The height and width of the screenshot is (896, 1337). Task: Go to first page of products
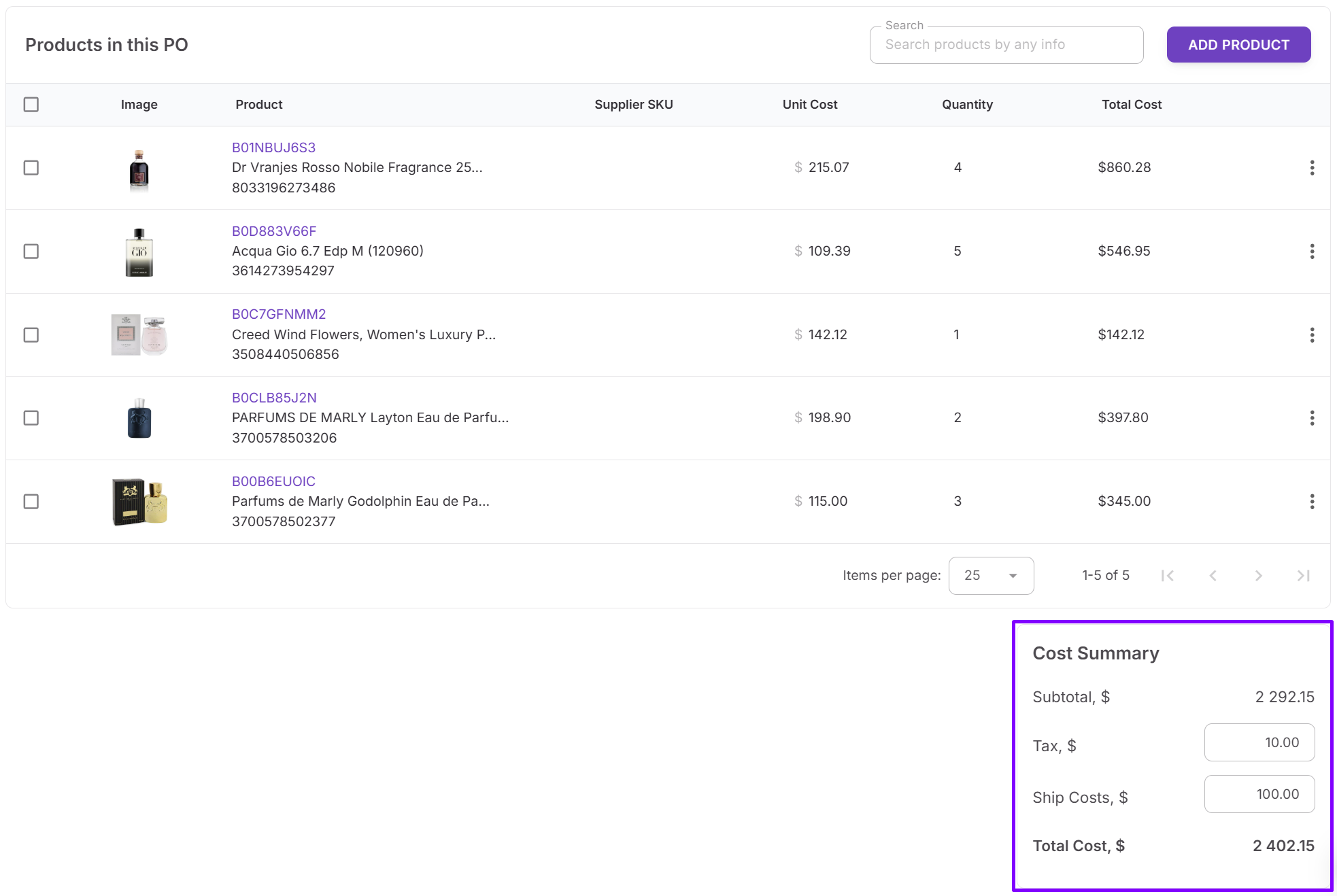pos(1168,576)
